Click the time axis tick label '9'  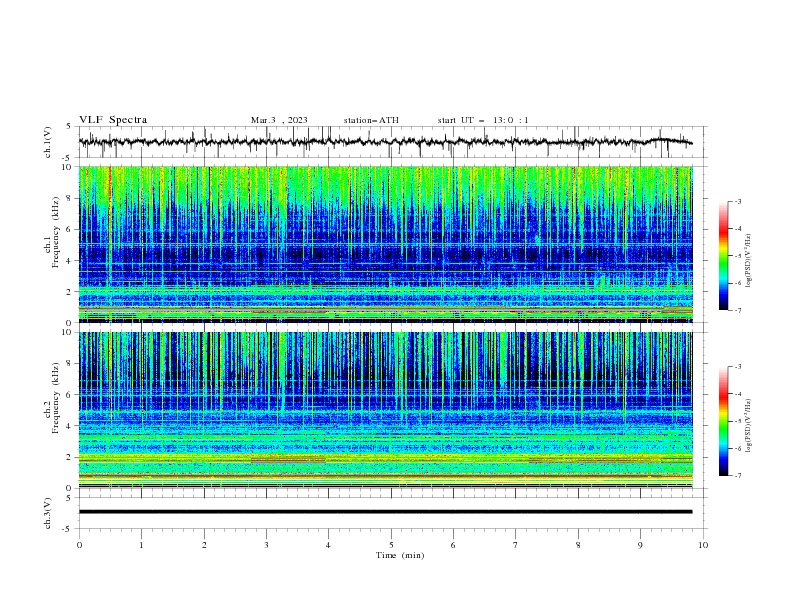click(x=640, y=545)
